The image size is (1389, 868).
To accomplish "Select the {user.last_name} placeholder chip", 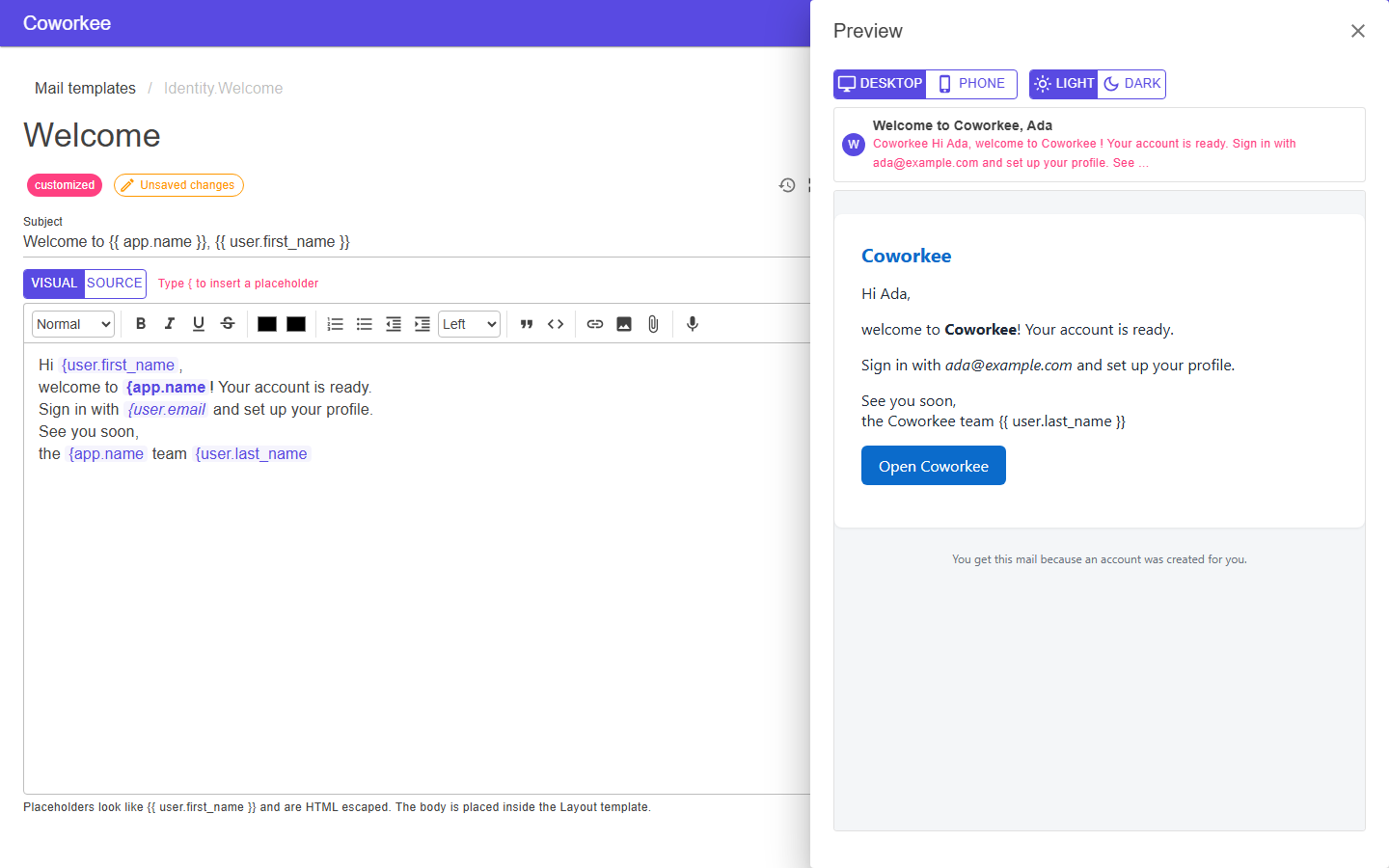I will (x=252, y=453).
